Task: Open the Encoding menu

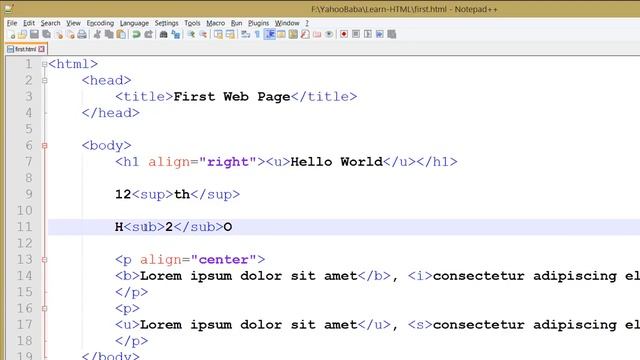Action: [x=100, y=23]
